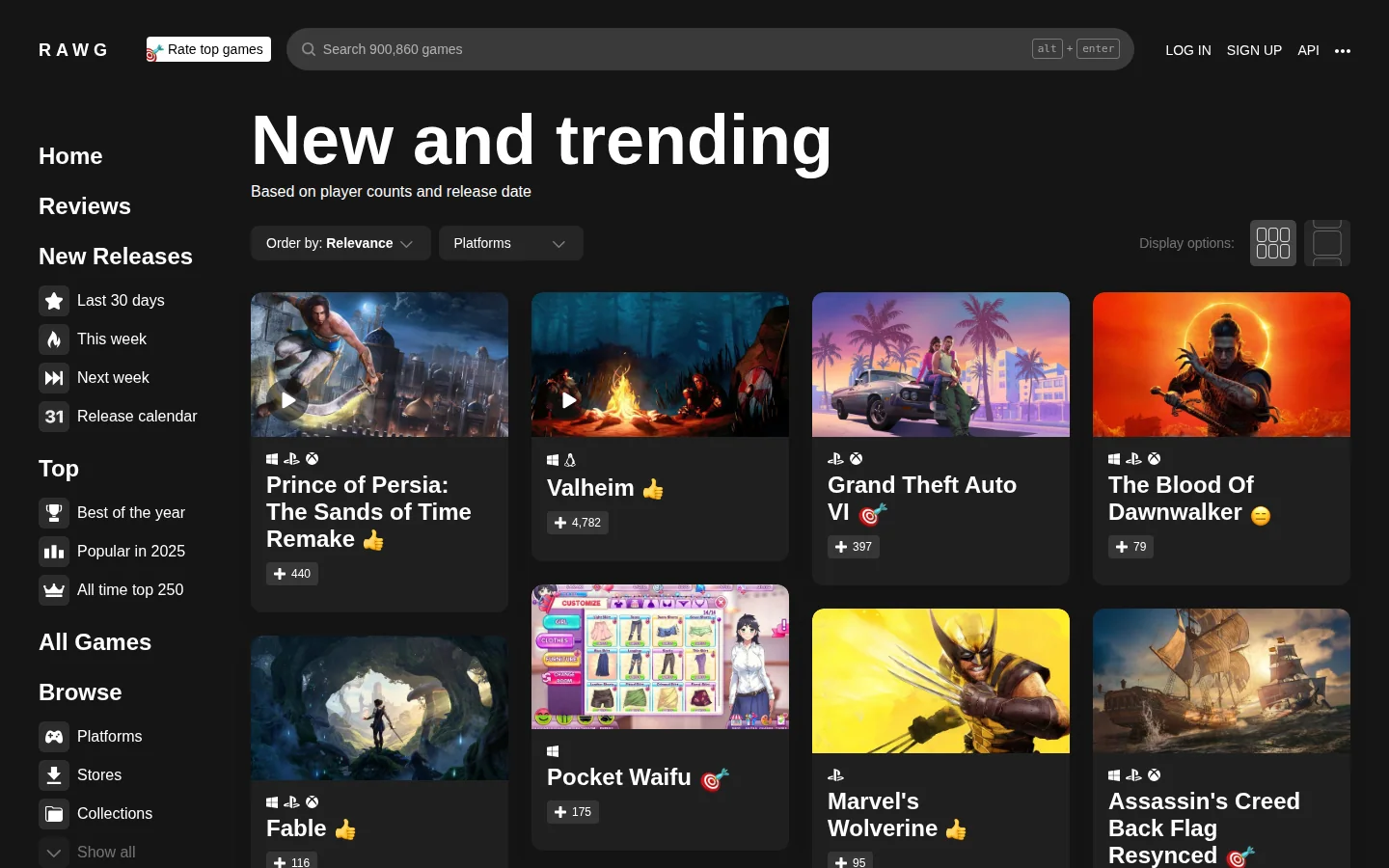Screen dimensions: 1389x868
Task: Click the thumbs-up icon on Fable
Action: coord(345,829)
